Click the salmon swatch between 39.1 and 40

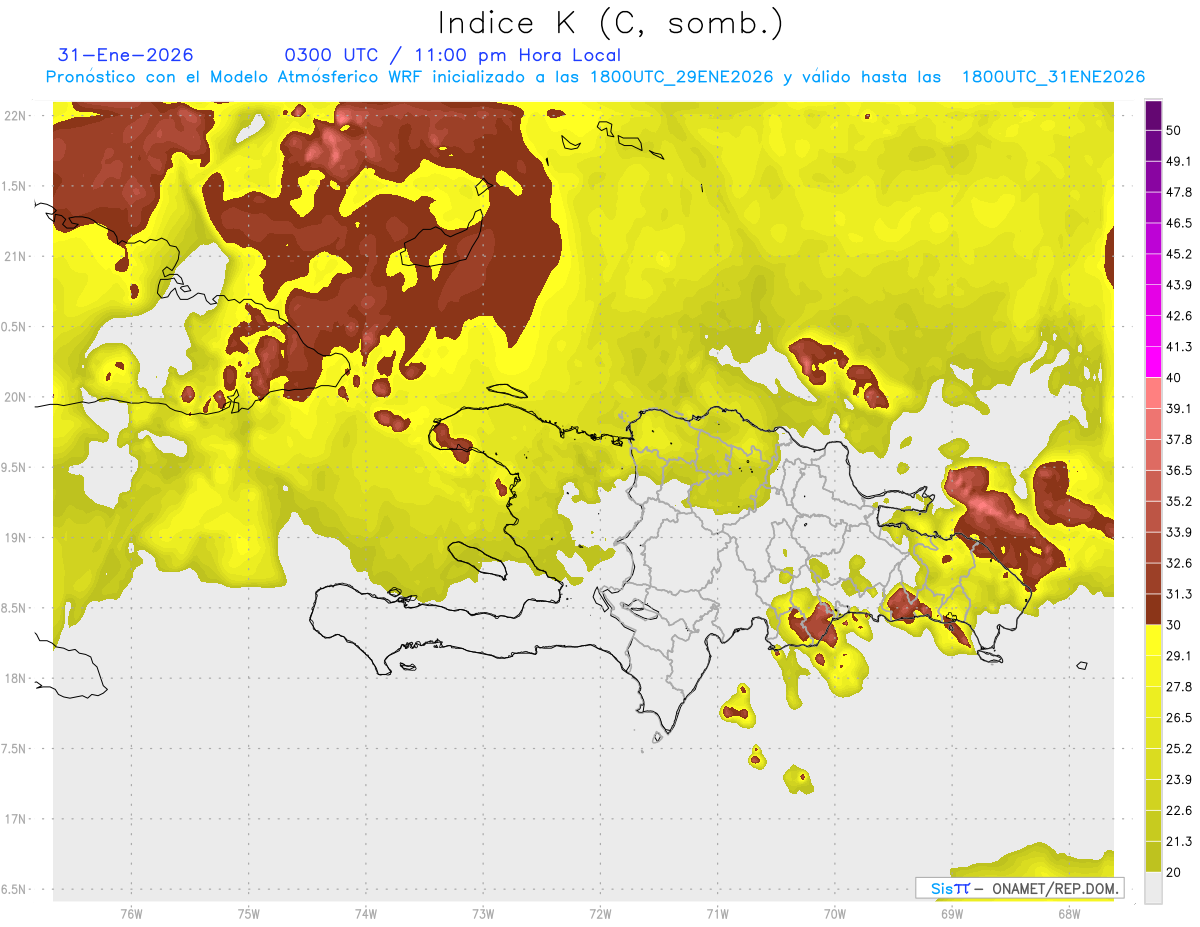click(x=1153, y=393)
